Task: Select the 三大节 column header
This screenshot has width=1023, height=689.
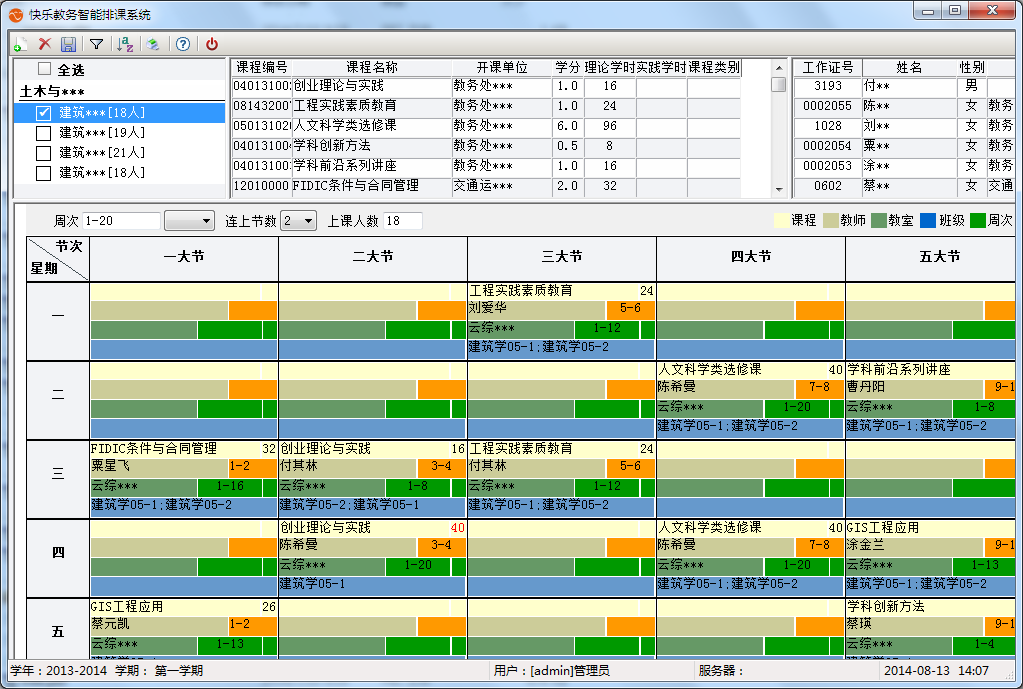Action: click(561, 257)
